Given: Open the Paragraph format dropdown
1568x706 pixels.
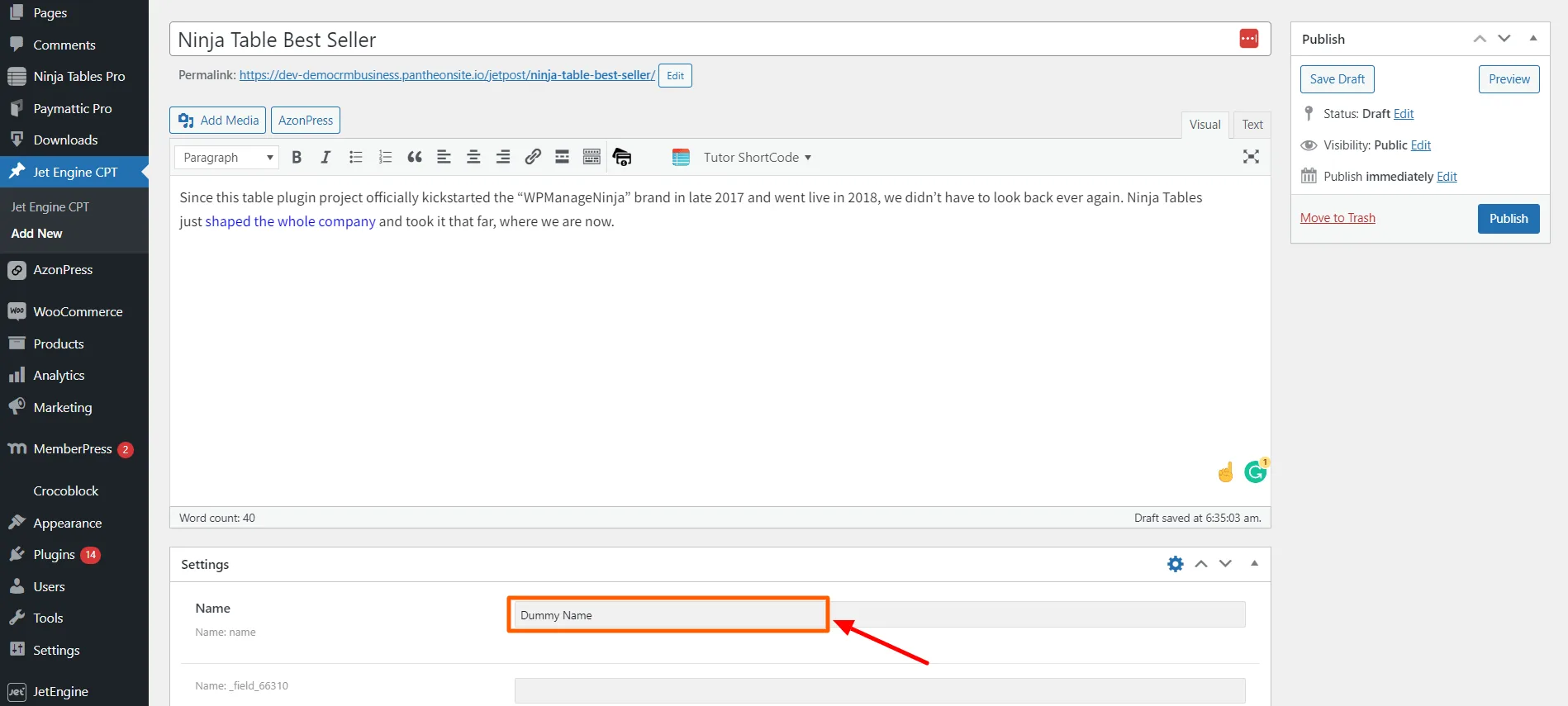Looking at the screenshot, I should tap(227, 157).
